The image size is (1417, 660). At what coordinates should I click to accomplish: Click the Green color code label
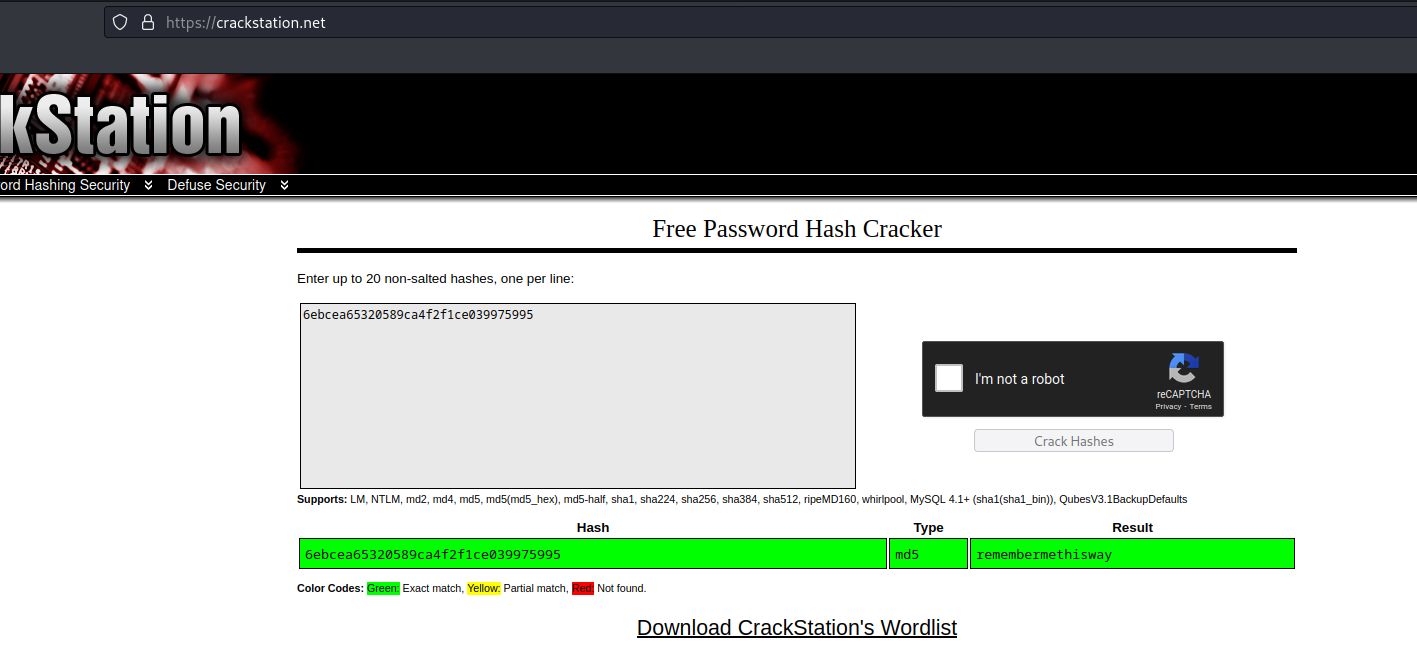pyautogui.click(x=383, y=588)
